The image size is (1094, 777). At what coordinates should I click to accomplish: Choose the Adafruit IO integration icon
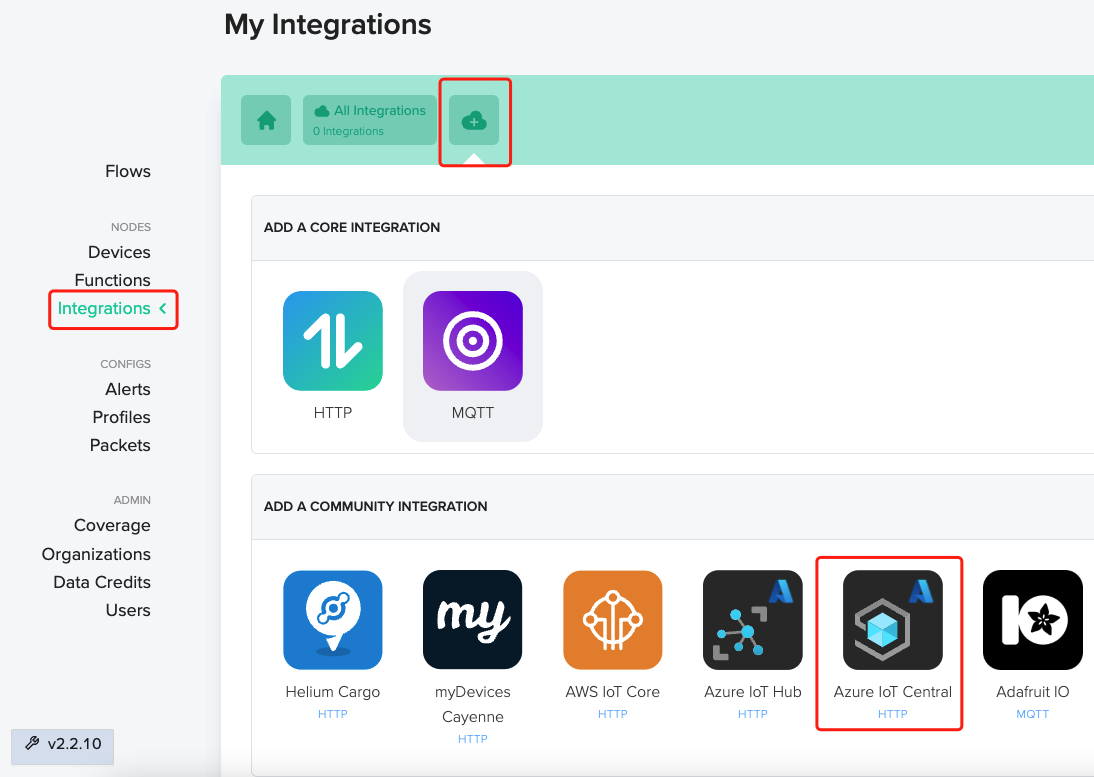(x=1033, y=619)
